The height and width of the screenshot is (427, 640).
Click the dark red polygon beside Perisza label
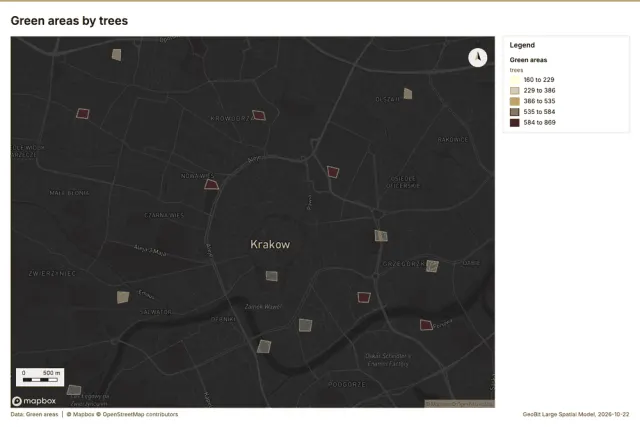[x=426, y=325]
